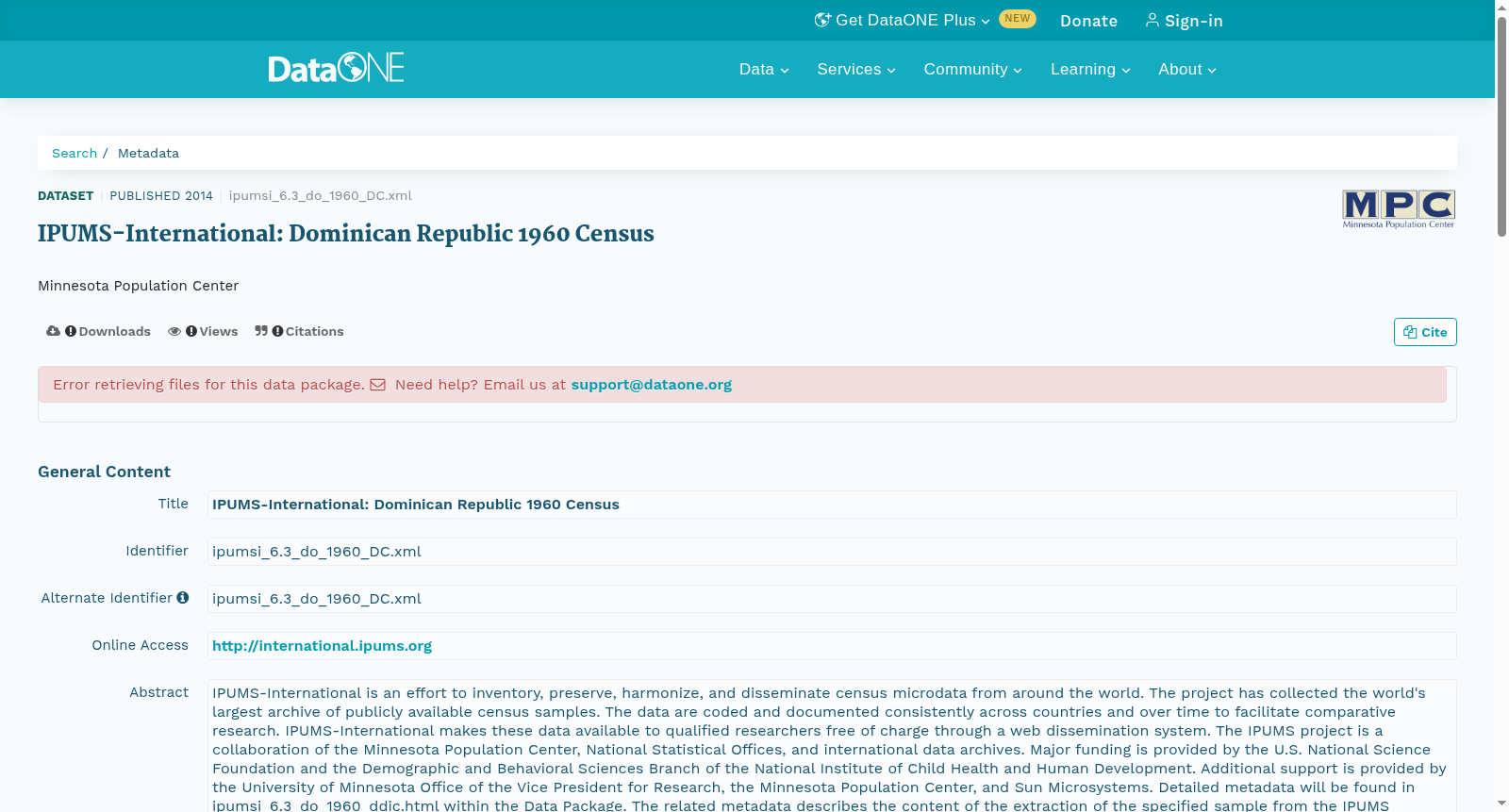Image resolution: width=1509 pixels, height=812 pixels.
Task: Expand the Services menu
Action: (856, 69)
